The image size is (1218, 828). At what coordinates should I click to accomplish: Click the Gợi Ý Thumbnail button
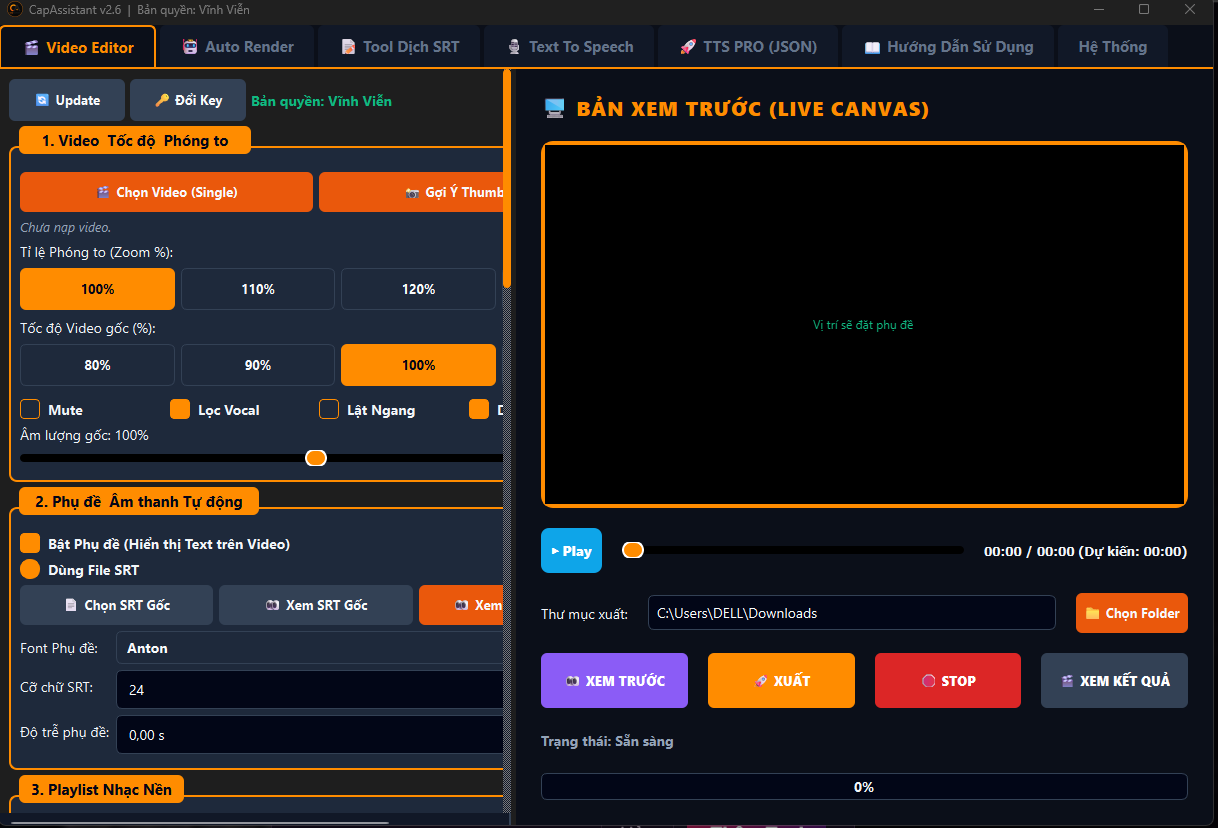coord(411,192)
